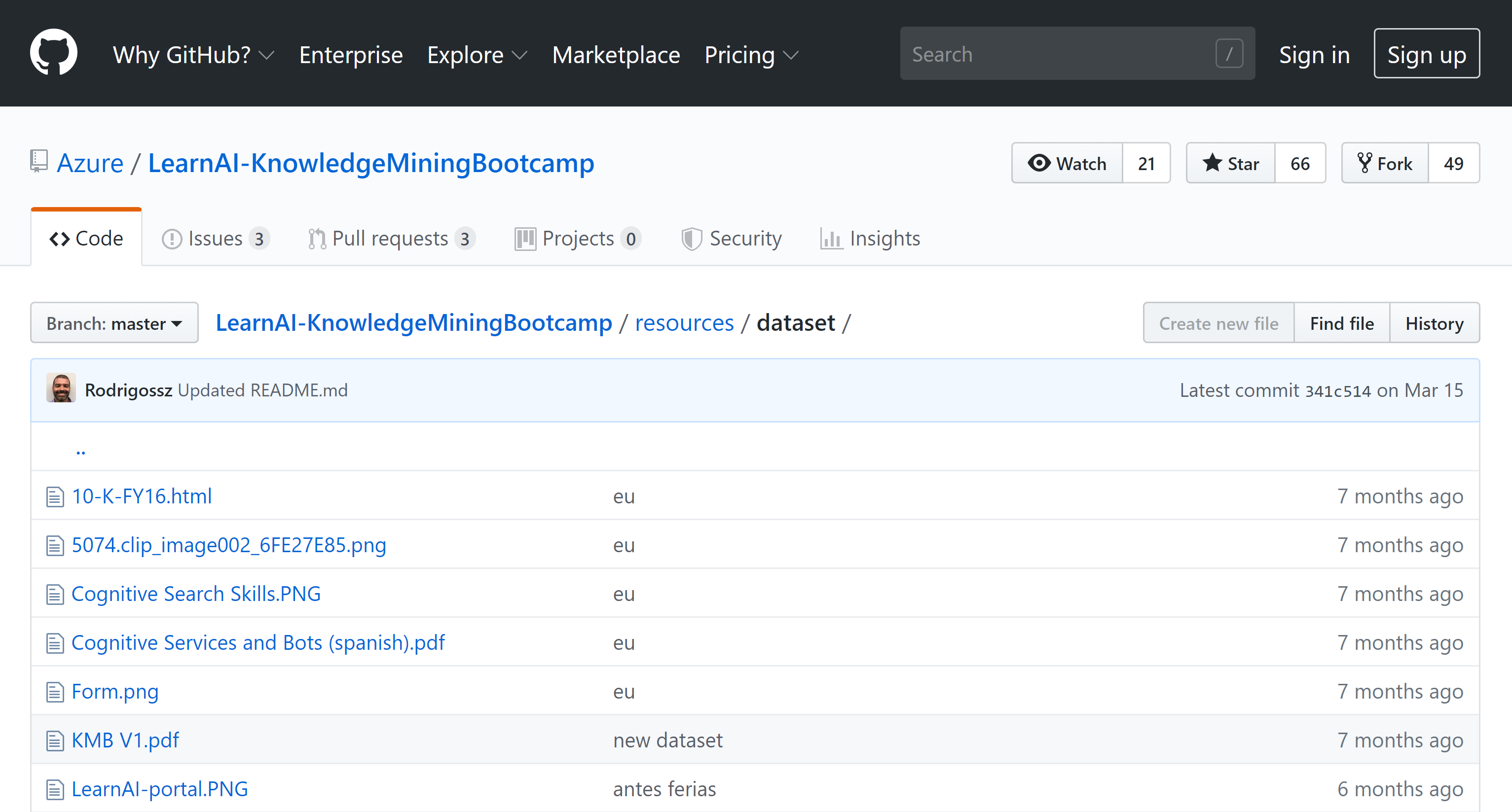Click the Create new file button
Viewport: 1512px width, 812px height.
(1217, 323)
